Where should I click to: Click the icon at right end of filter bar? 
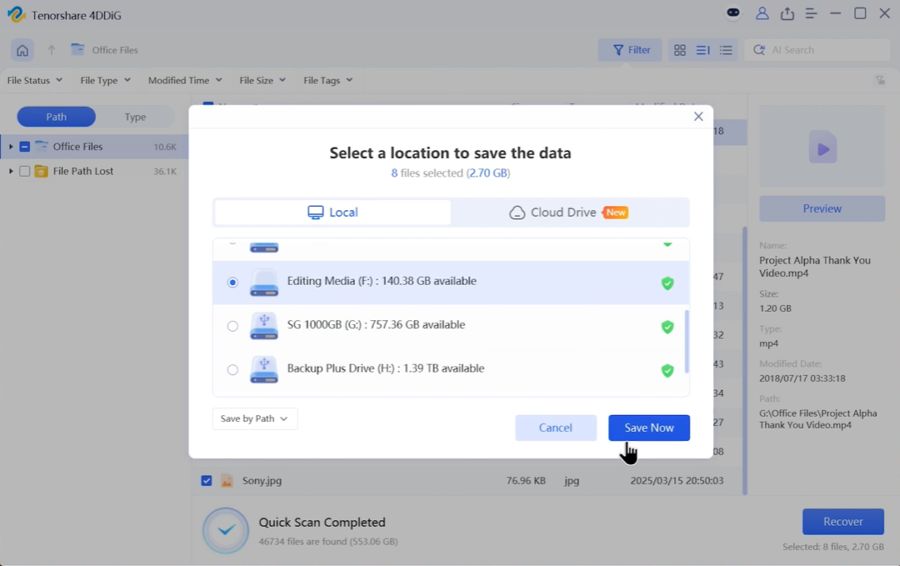(x=880, y=80)
